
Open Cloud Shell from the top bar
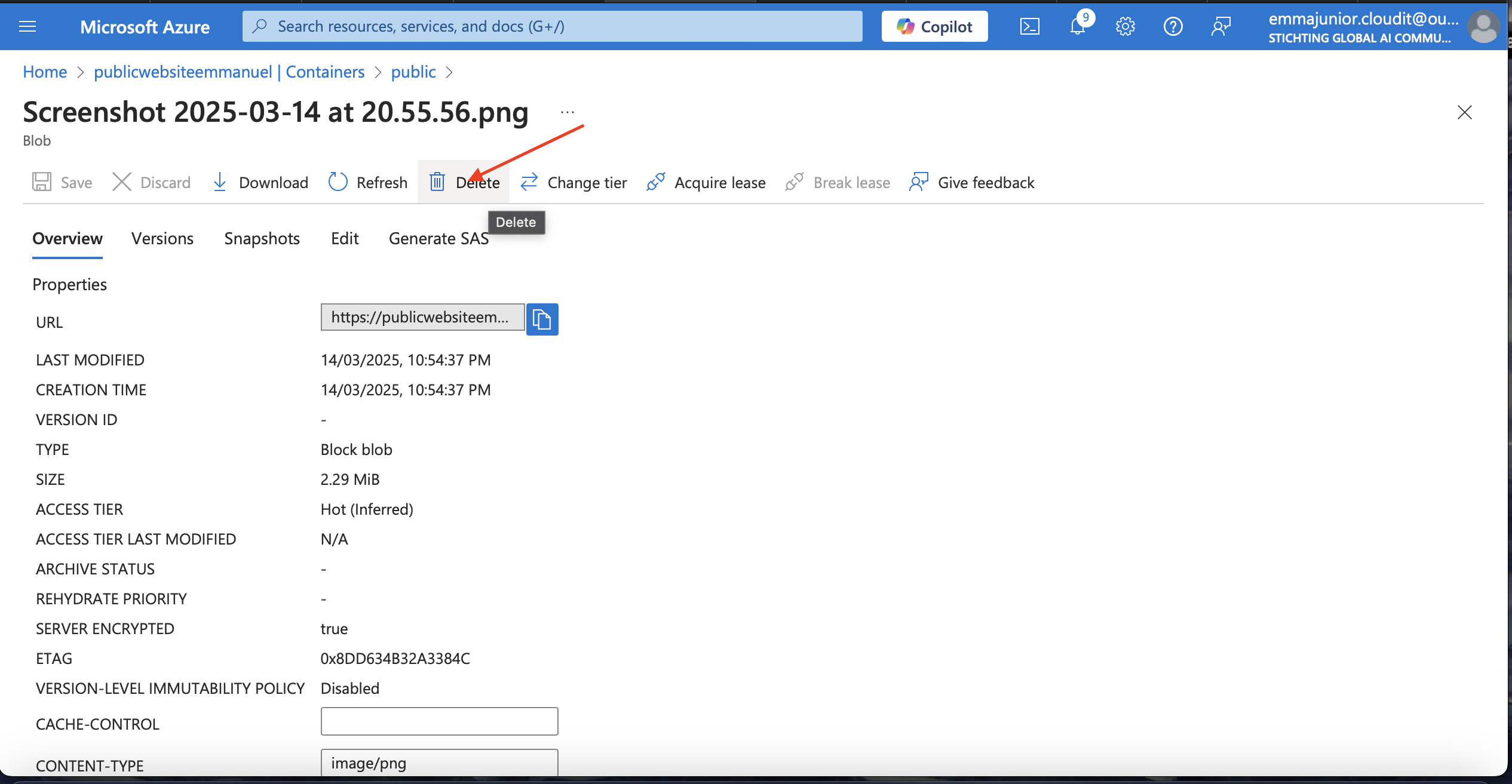pos(1029,26)
